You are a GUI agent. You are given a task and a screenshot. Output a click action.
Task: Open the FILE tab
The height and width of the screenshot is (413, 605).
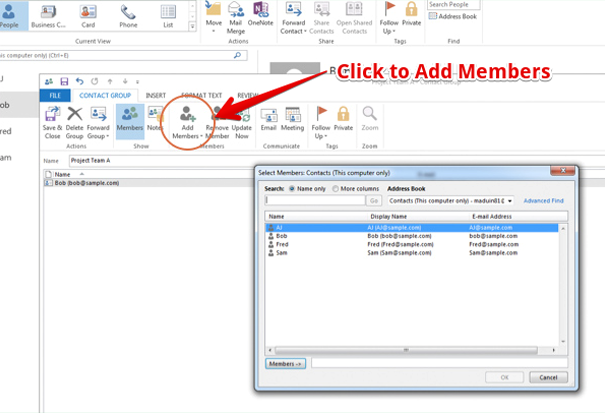(x=55, y=95)
